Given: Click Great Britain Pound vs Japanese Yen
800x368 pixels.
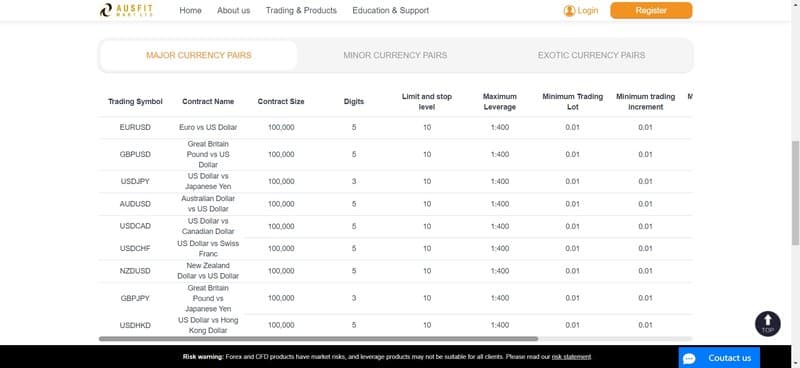Looking at the screenshot, I should pos(208,298).
